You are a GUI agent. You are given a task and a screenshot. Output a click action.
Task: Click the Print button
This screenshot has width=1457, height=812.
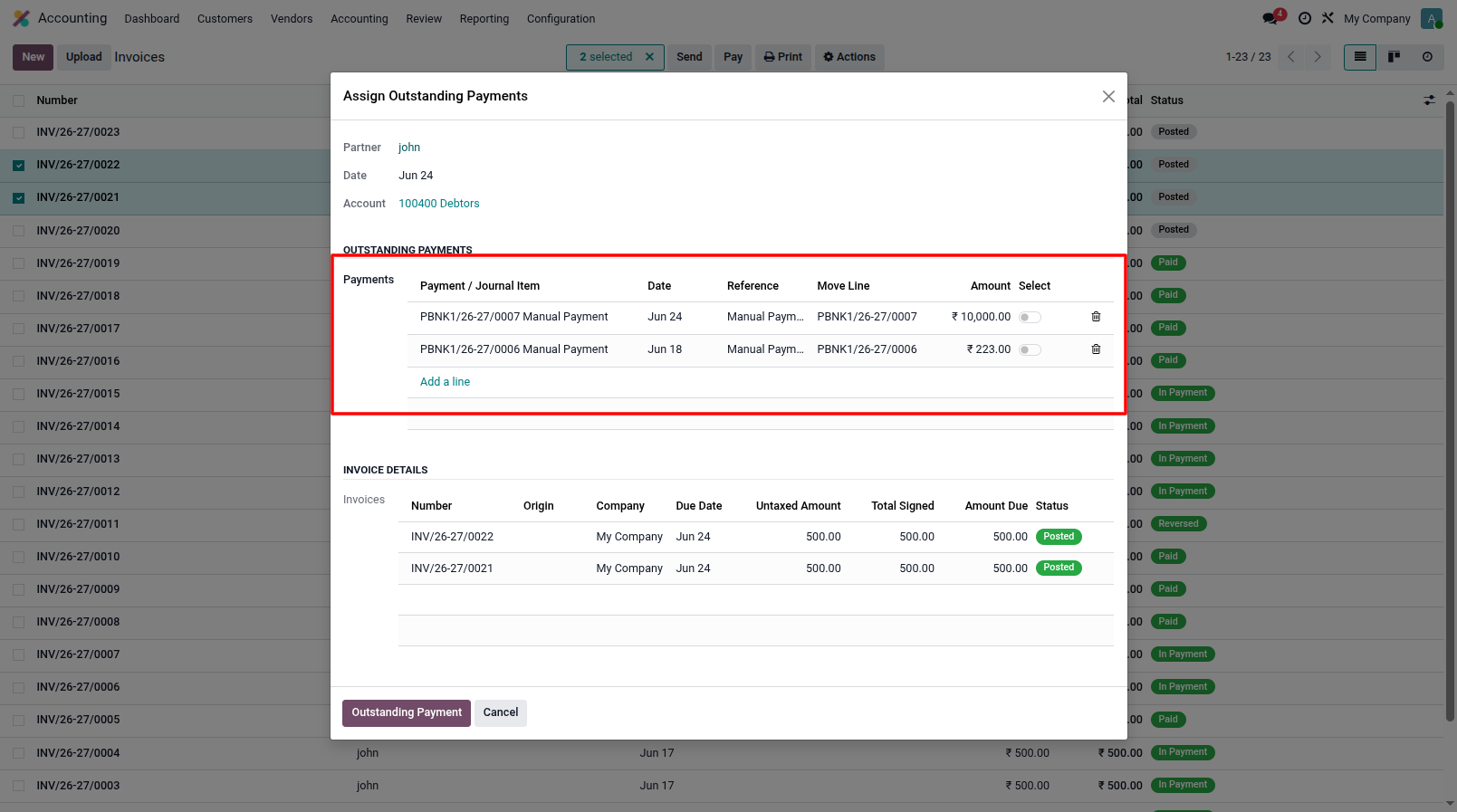783,57
